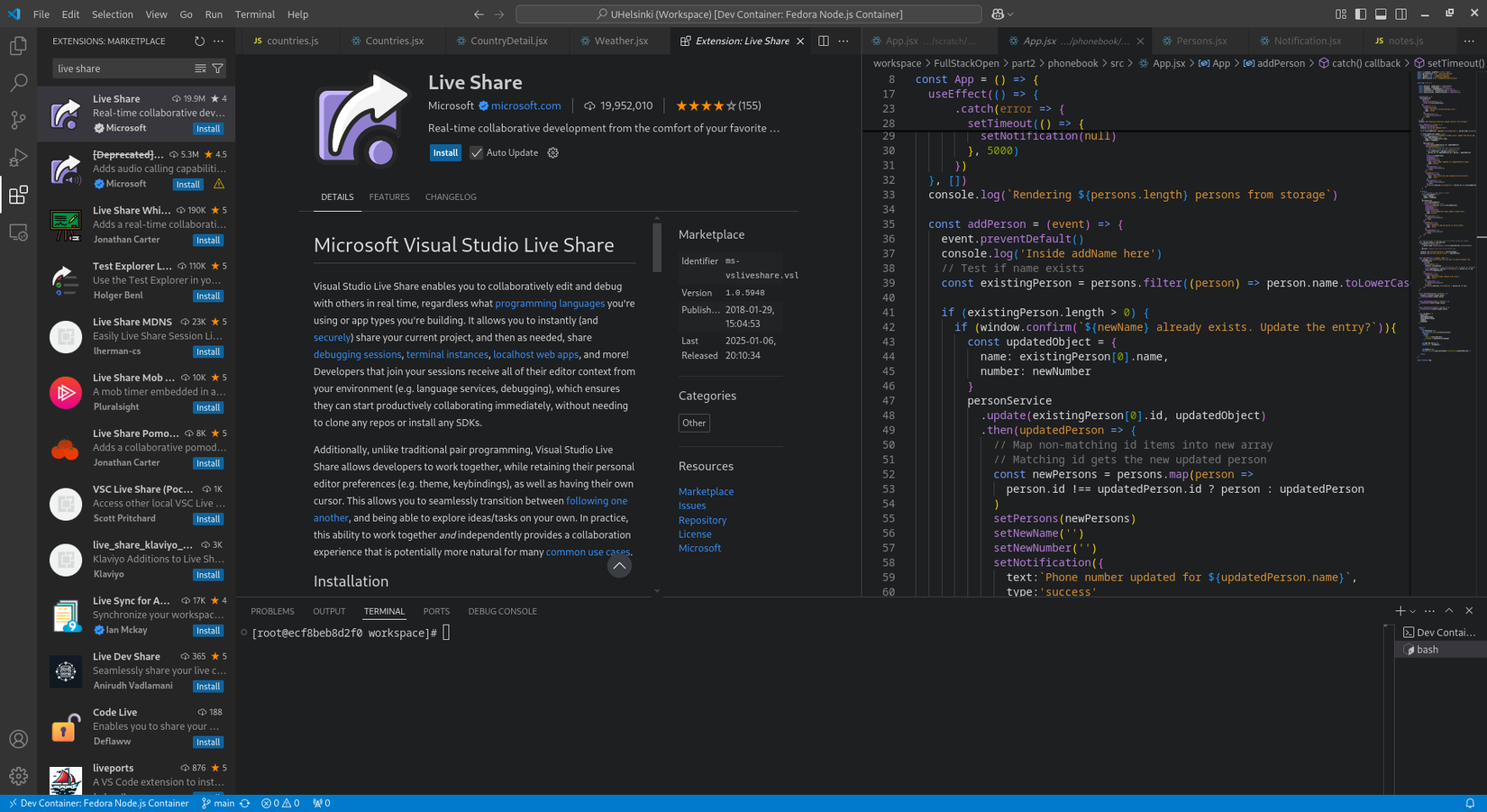Open the Source Control view
The height and width of the screenshot is (812, 1487).
click(x=19, y=120)
